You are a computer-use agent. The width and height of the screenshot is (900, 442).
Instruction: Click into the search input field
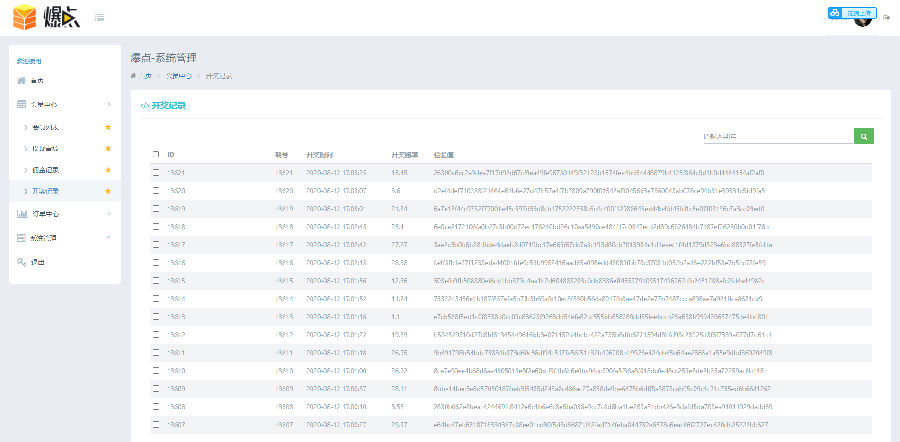point(778,136)
